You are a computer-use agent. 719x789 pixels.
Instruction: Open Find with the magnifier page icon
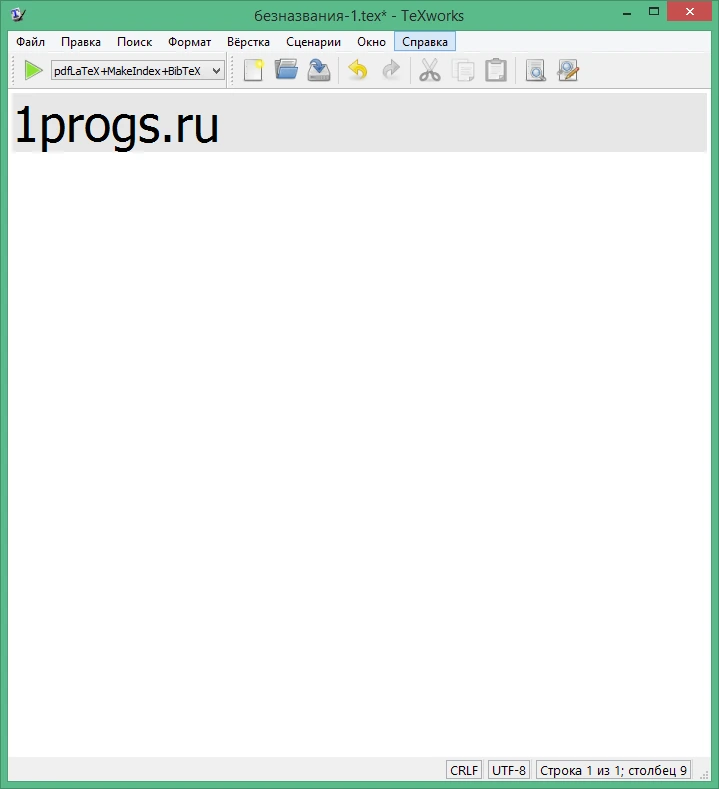pyautogui.click(x=535, y=70)
